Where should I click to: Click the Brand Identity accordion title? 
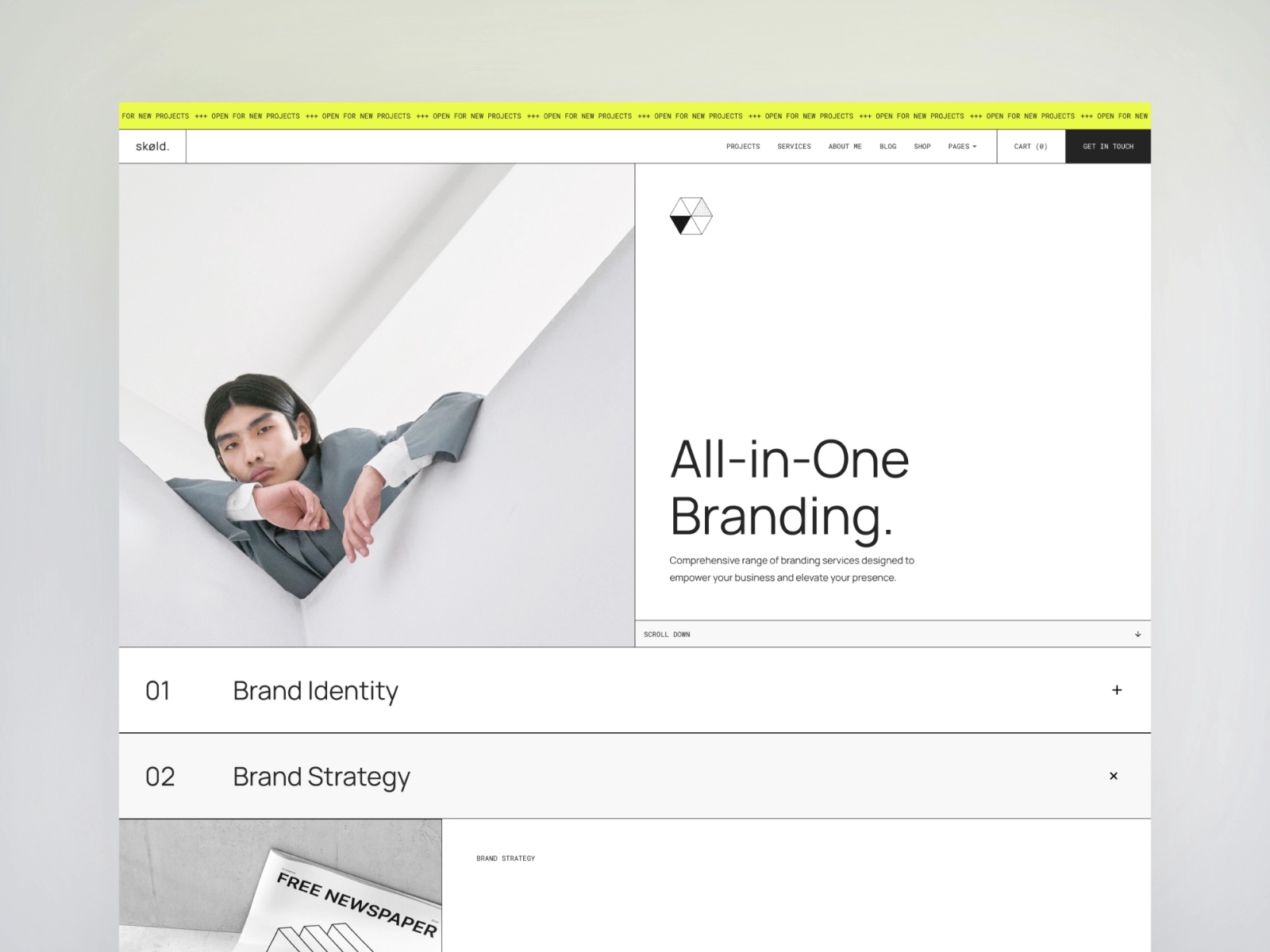click(315, 691)
